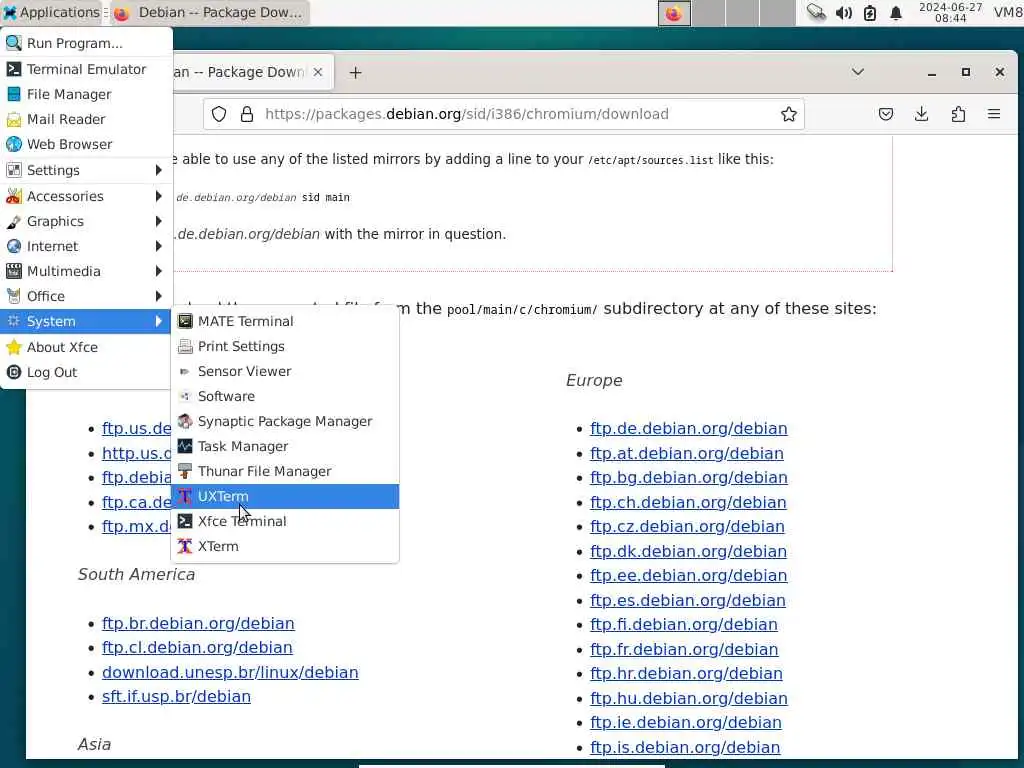
Task: Expand the Internet submenu
Action: [x=86, y=246]
